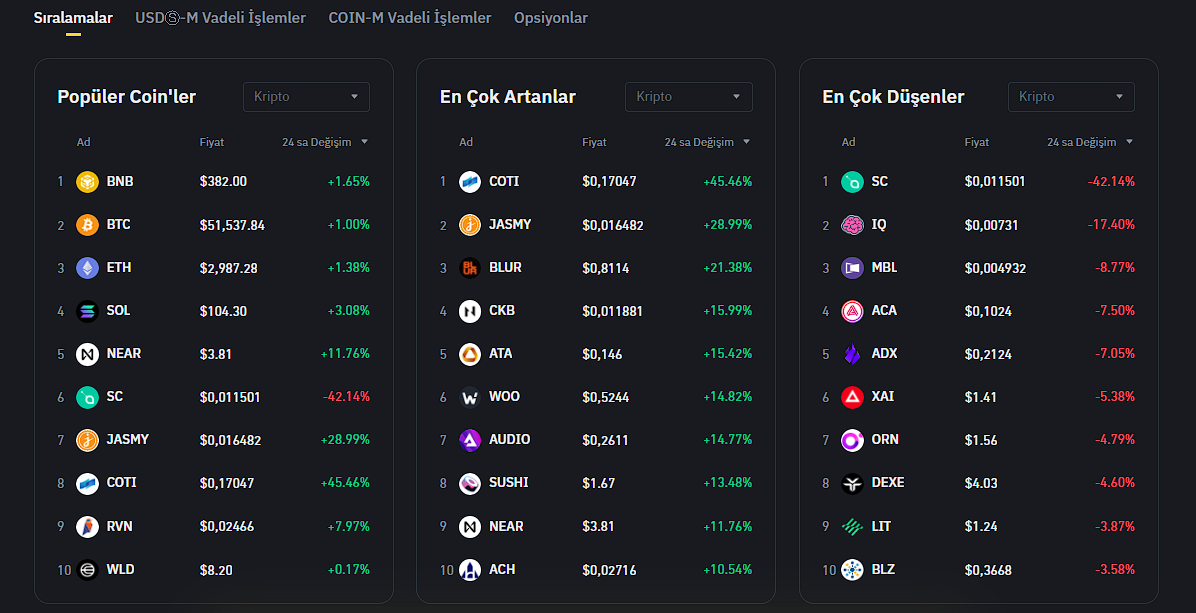Open Kripto dropdown in Popüler Coin'ler

pos(306,97)
